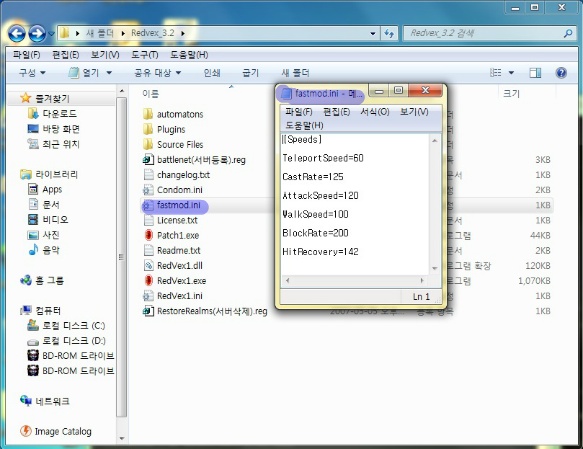583x449 pixels.
Task: Open the Explorer 편집(E) menu
Action: point(65,55)
